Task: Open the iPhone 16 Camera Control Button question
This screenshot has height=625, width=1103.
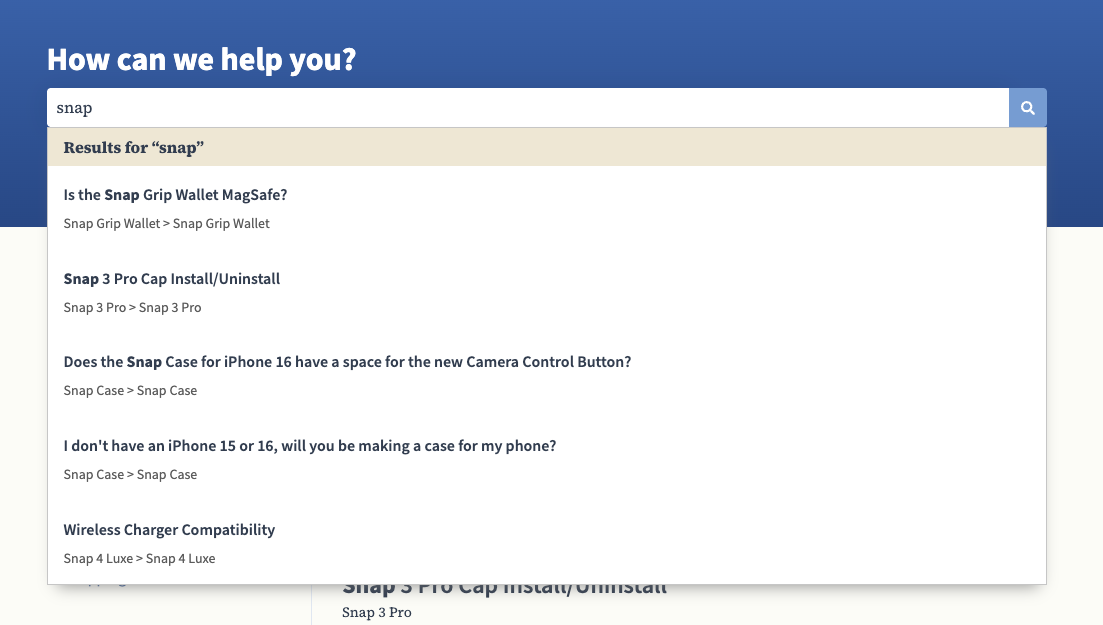Action: click(x=347, y=362)
